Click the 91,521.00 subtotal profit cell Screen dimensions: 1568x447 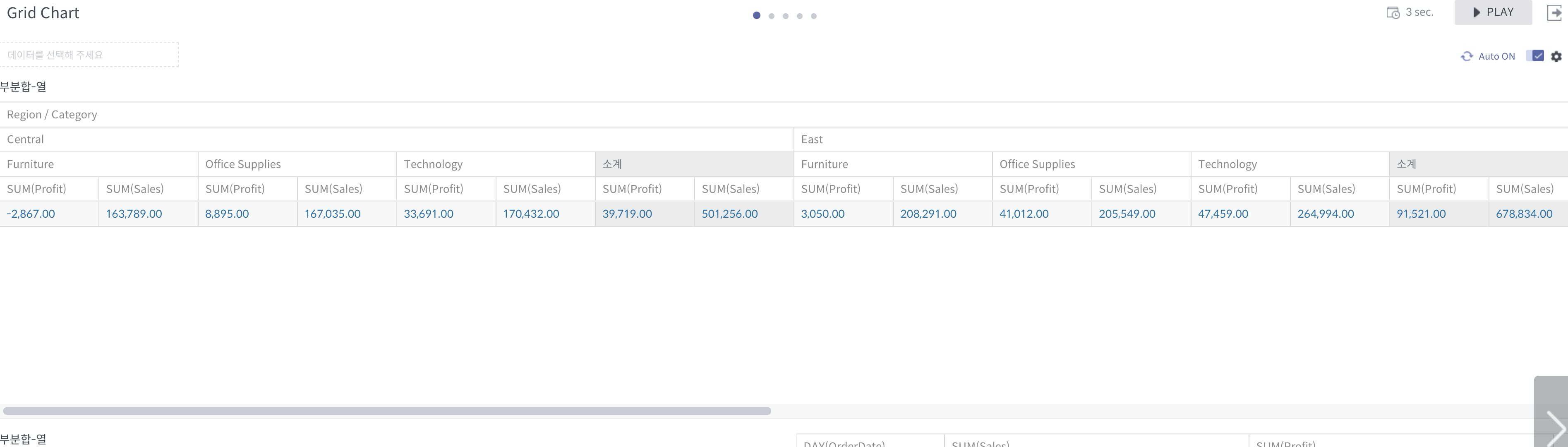[x=1439, y=214]
